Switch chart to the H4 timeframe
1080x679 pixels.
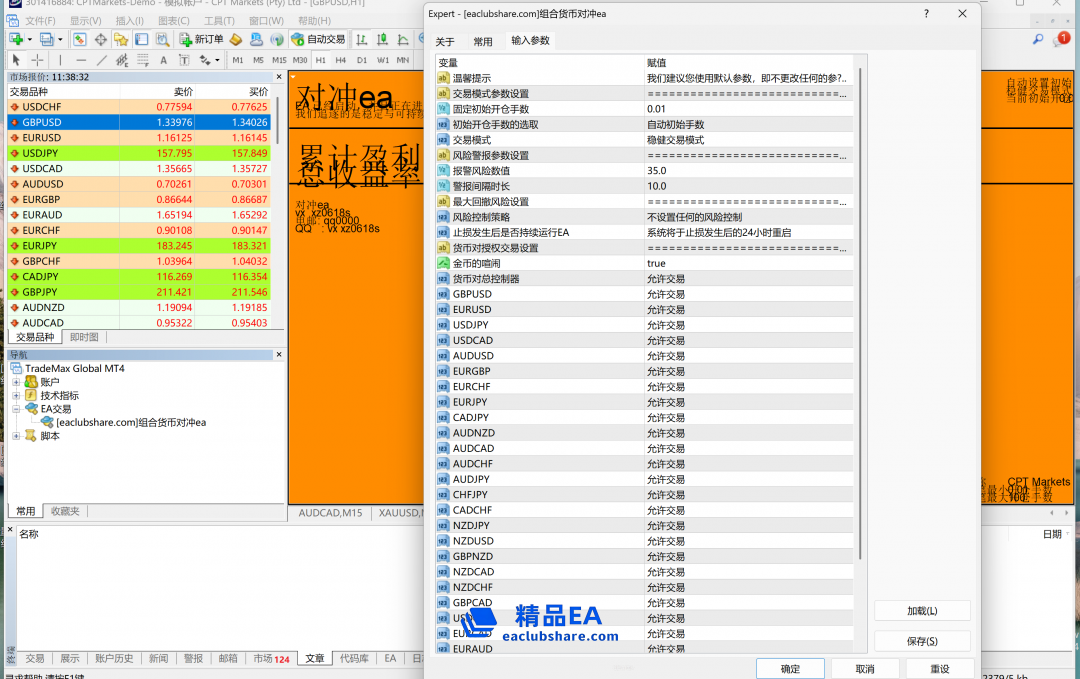(x=340, y=60)
